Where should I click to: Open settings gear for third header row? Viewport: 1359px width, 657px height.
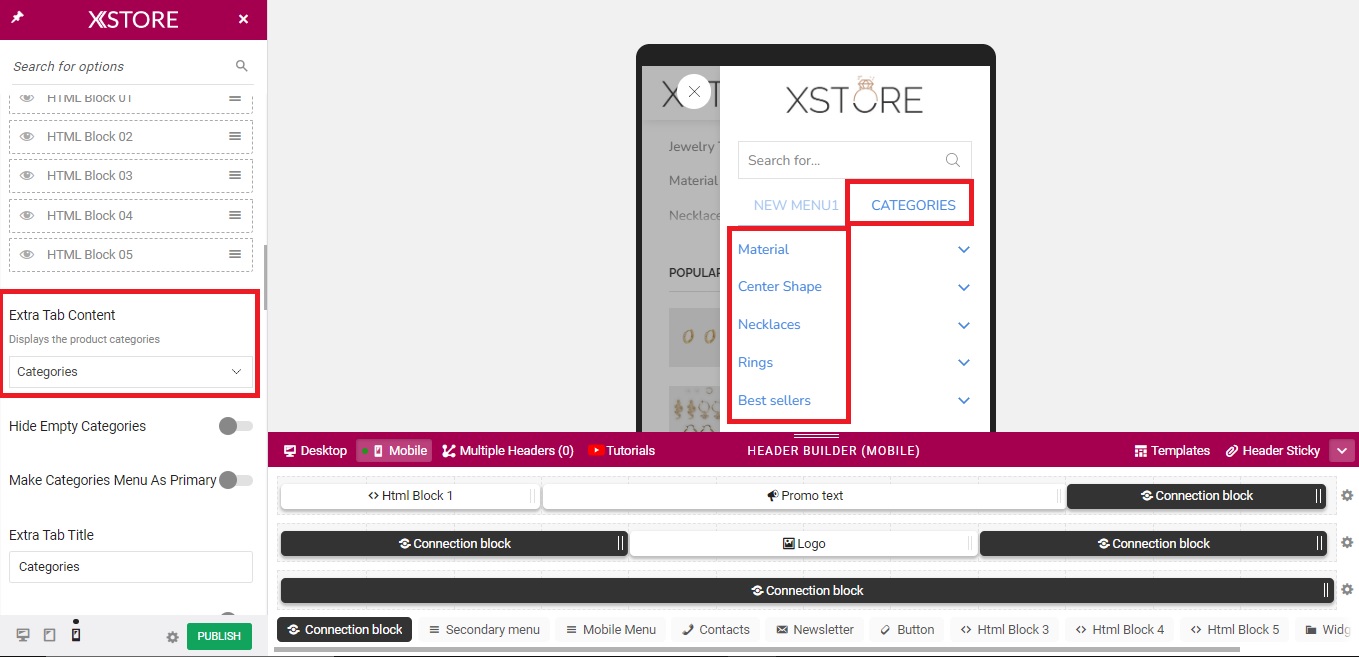[1346, 590]
